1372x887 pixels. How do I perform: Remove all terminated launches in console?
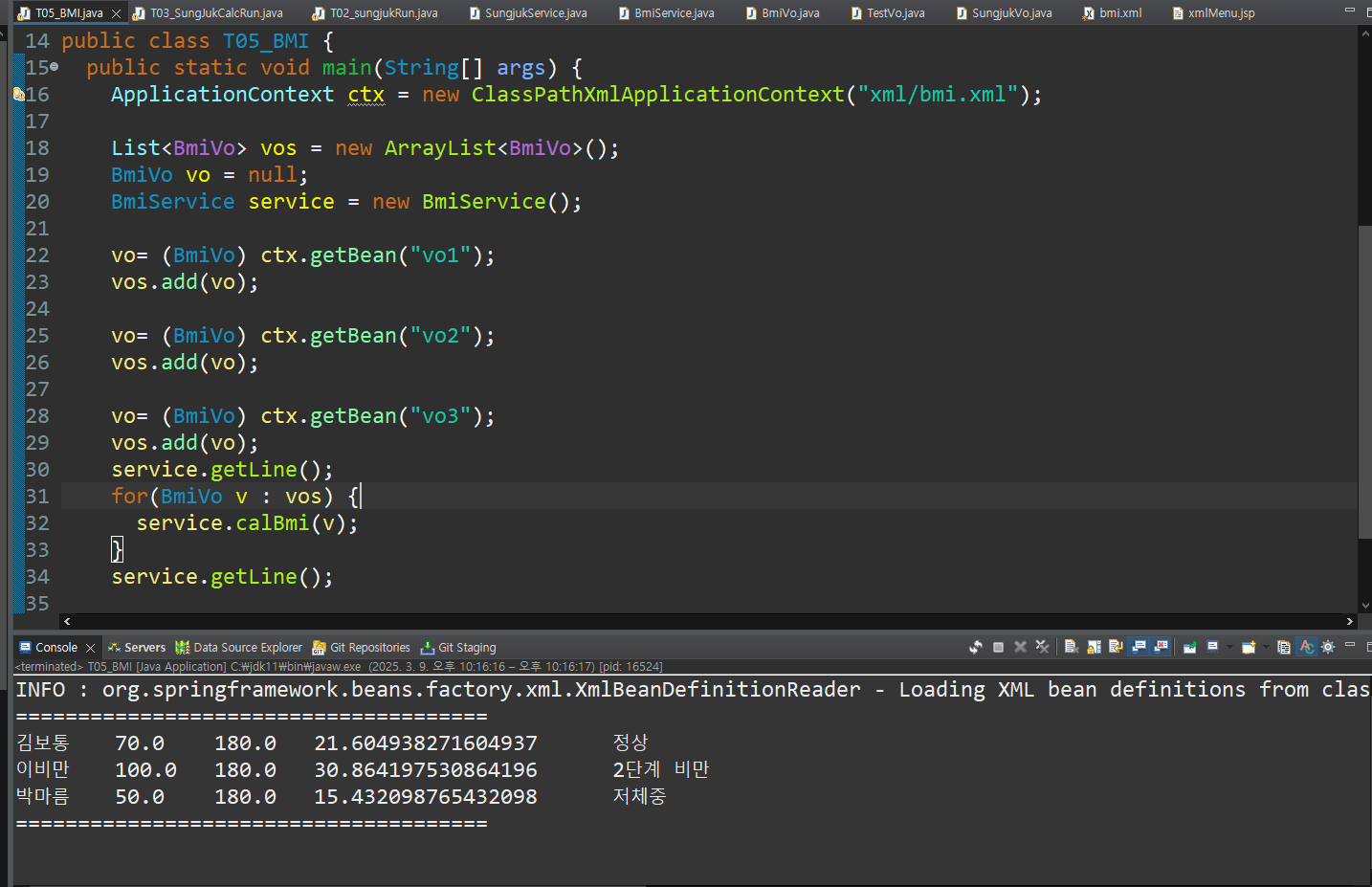[1043, 648]
